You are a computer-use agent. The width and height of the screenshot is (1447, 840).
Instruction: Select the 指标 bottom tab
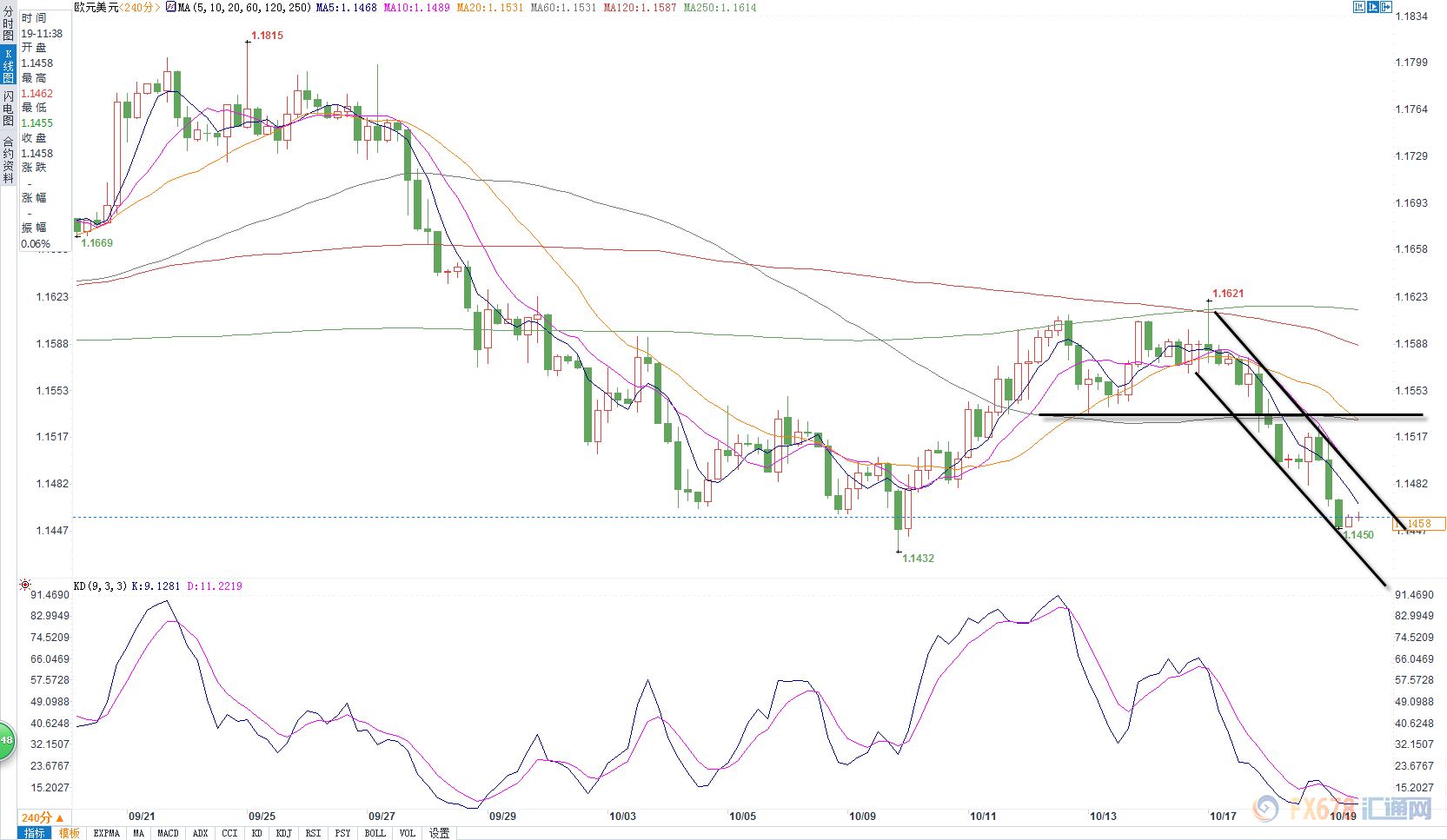(34, 833)
